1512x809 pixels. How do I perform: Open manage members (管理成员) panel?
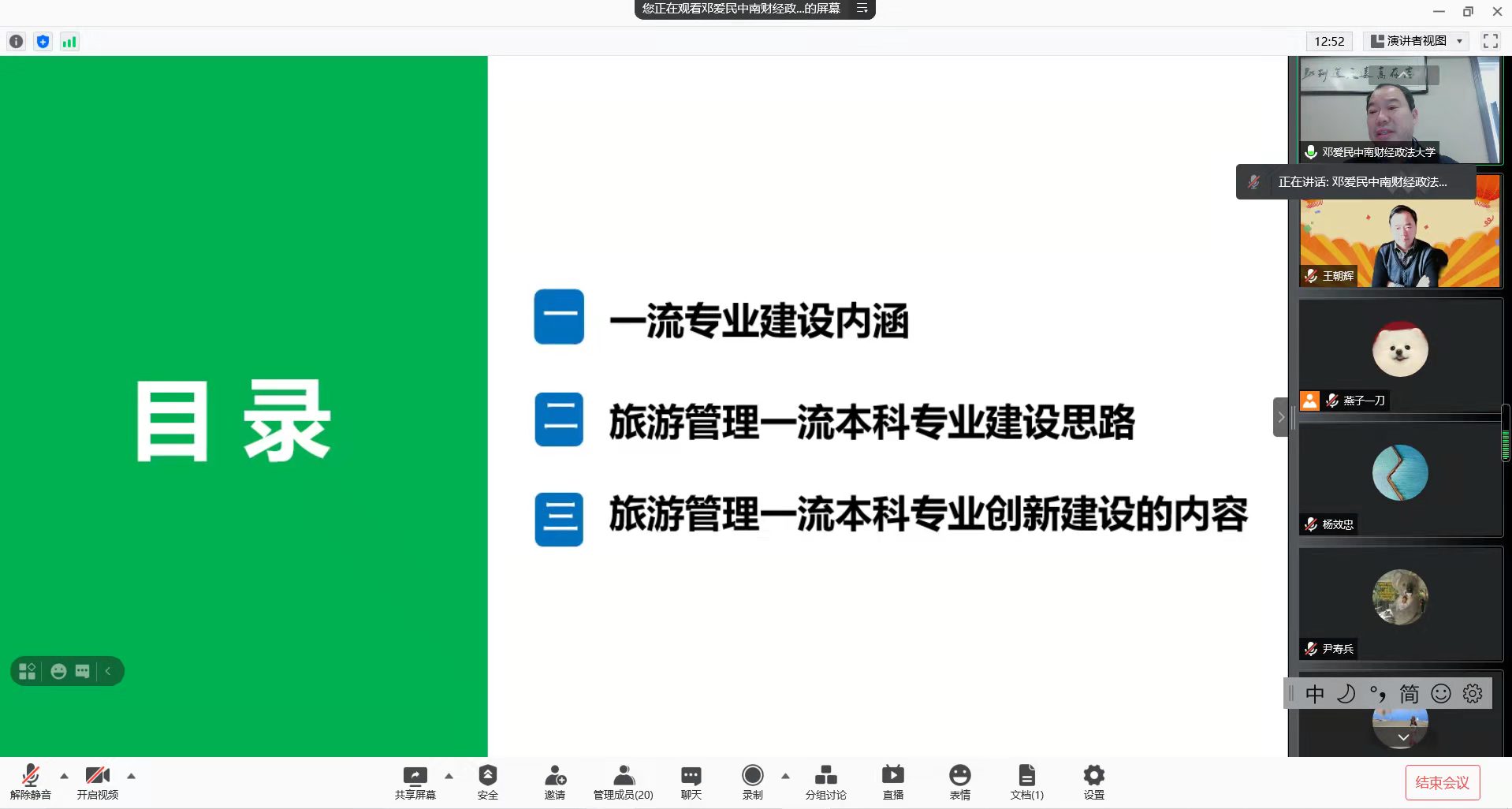coord(623,781)
